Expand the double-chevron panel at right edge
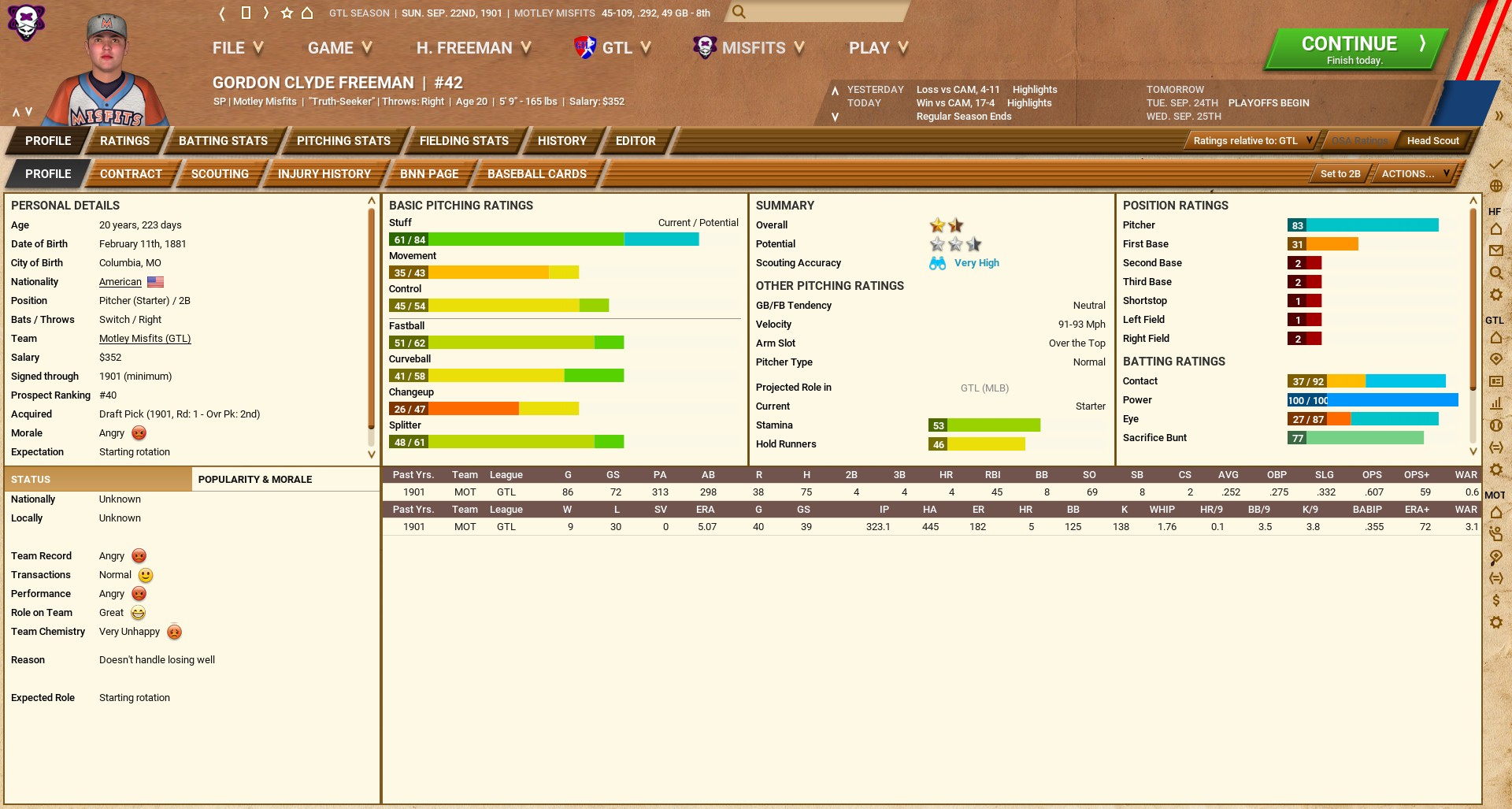 (1499, 116)
